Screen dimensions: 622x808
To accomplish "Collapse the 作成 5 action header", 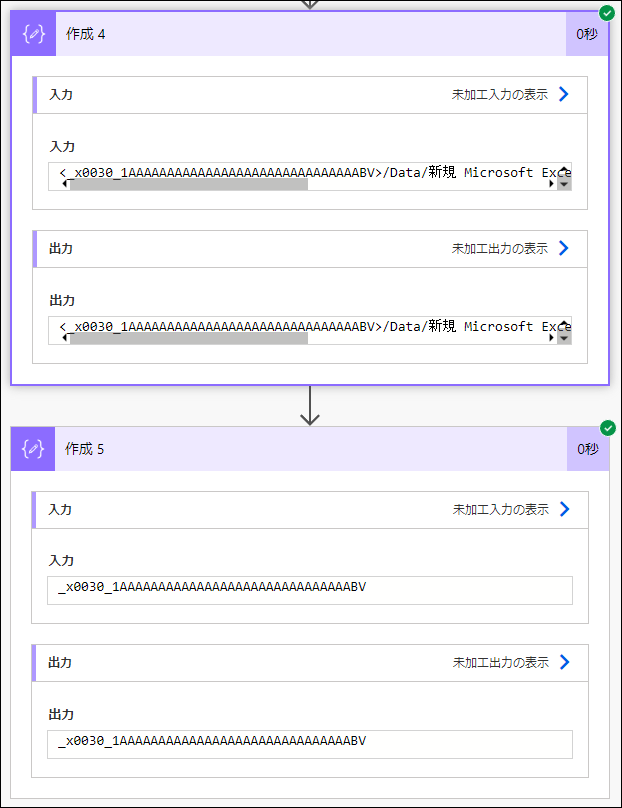I will [311, 449].
